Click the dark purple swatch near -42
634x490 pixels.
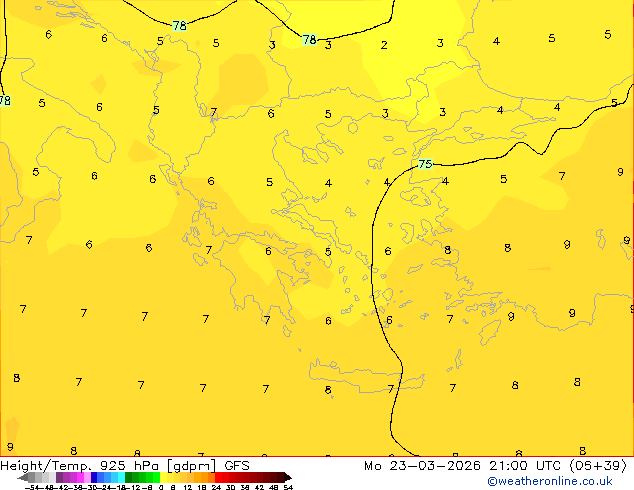click(59, 477)
